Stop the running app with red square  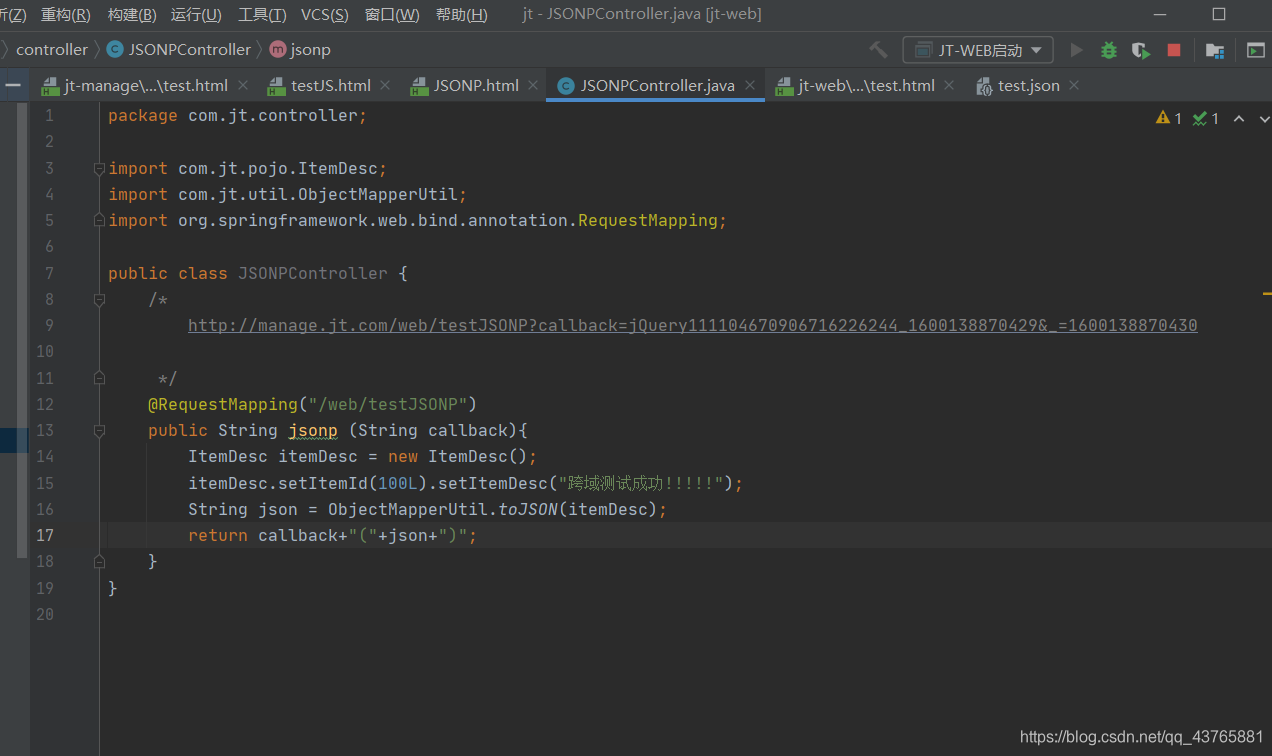[x=1174, y=50]
